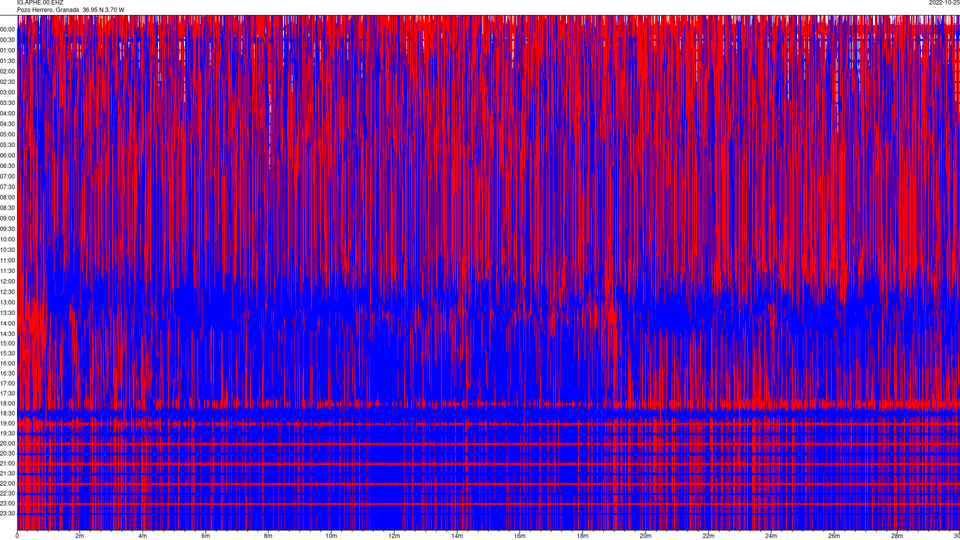Image resolution: width=960 pixels, height=540 pixels.
Task: Pick the 19:30 time row label
Action: tap(7, 433)
